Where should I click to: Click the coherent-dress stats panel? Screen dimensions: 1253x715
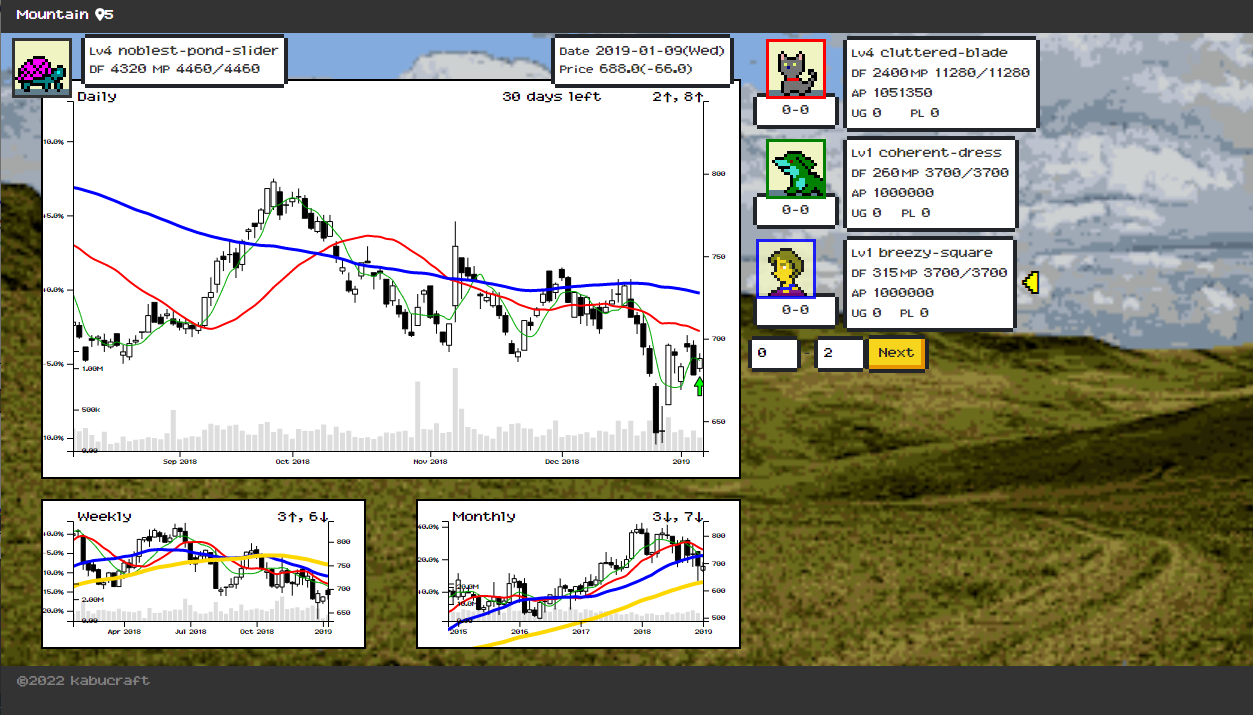[931, 183]
